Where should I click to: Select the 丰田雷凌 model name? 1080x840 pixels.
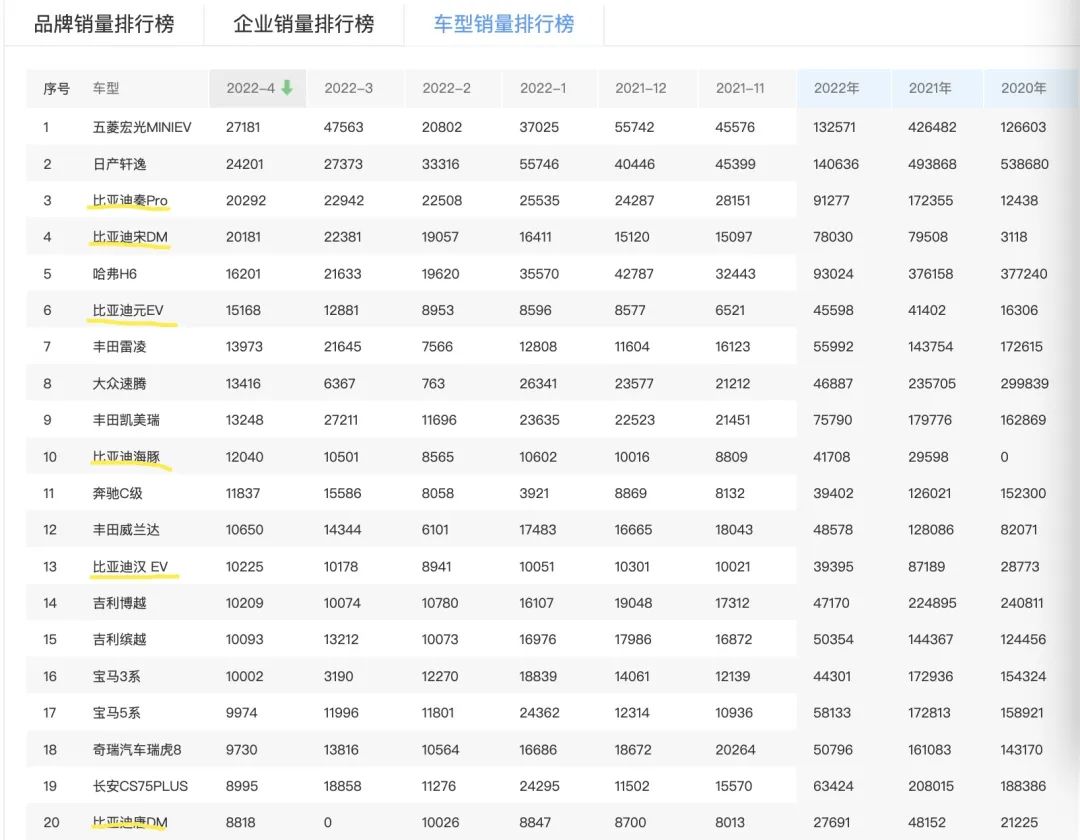[119, 347]
